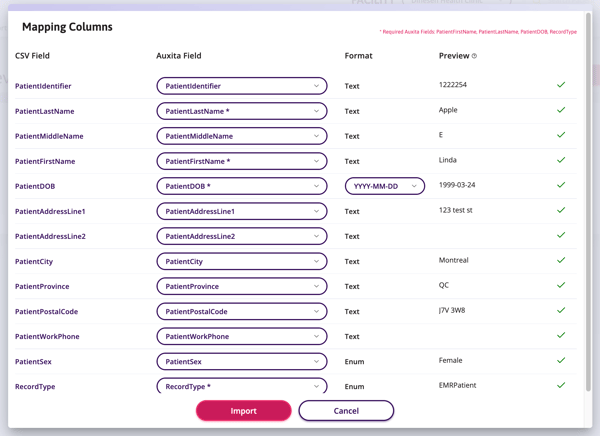Open the PatientWorkPhone Auxita Field dropdown

242,336
